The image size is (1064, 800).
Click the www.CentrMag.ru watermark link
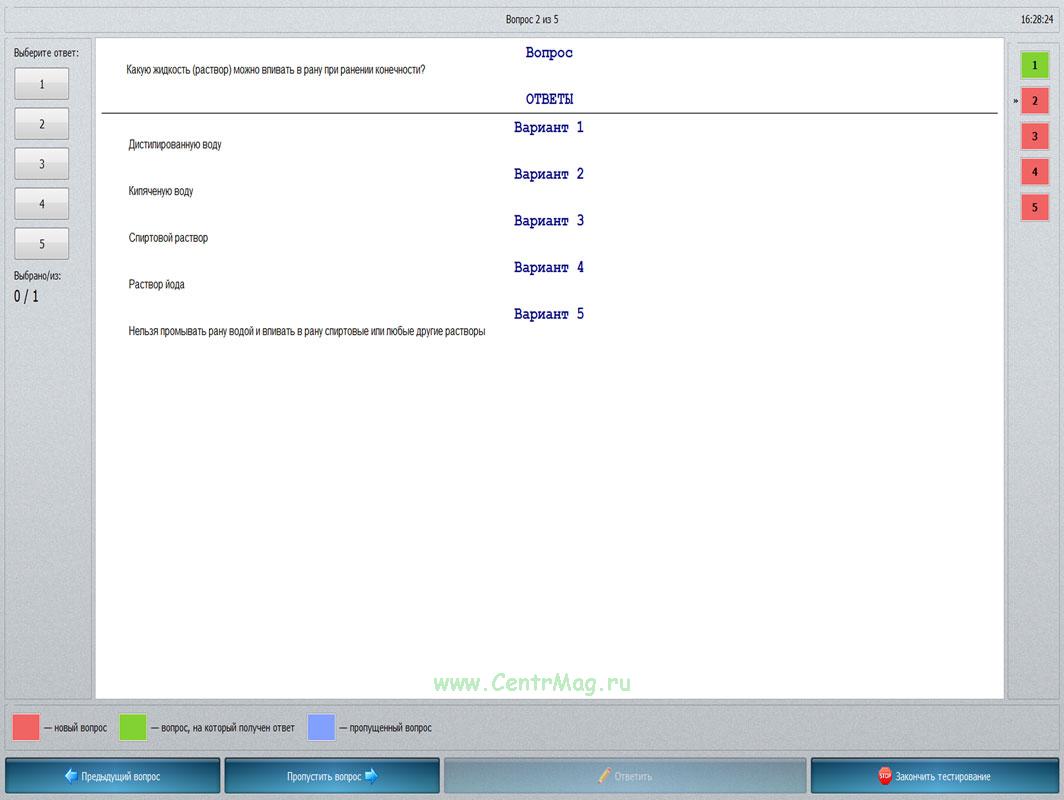tap(532, 683)
